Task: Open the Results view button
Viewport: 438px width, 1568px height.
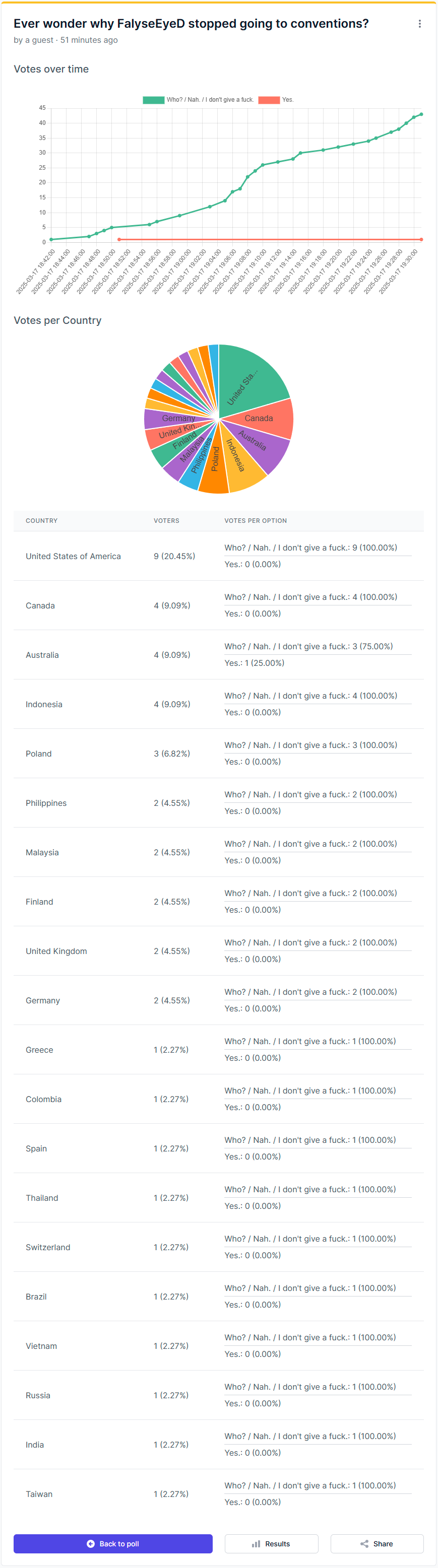Action: (271, 1543)
